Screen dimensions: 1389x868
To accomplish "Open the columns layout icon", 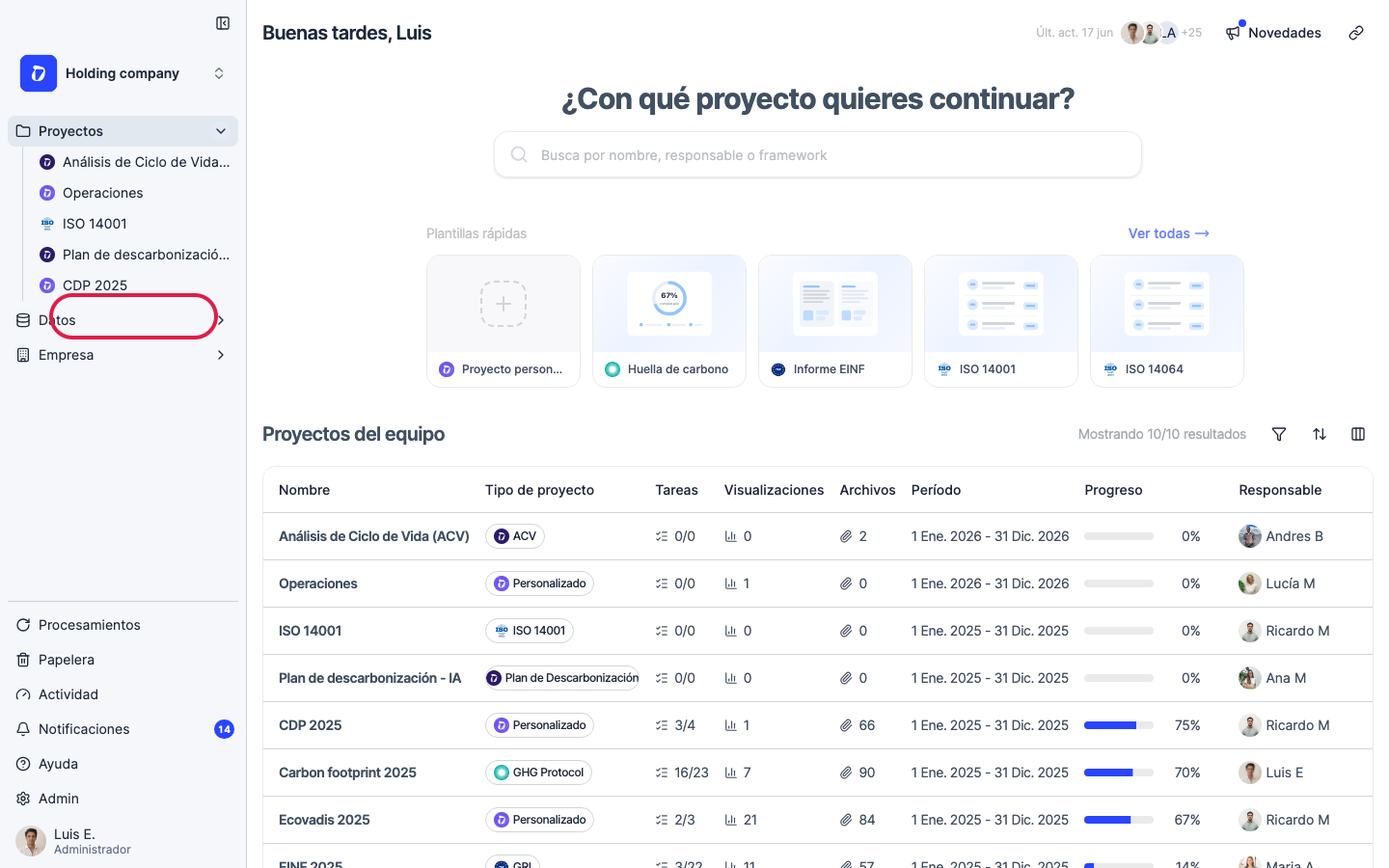I will (x=1358, y=434).
